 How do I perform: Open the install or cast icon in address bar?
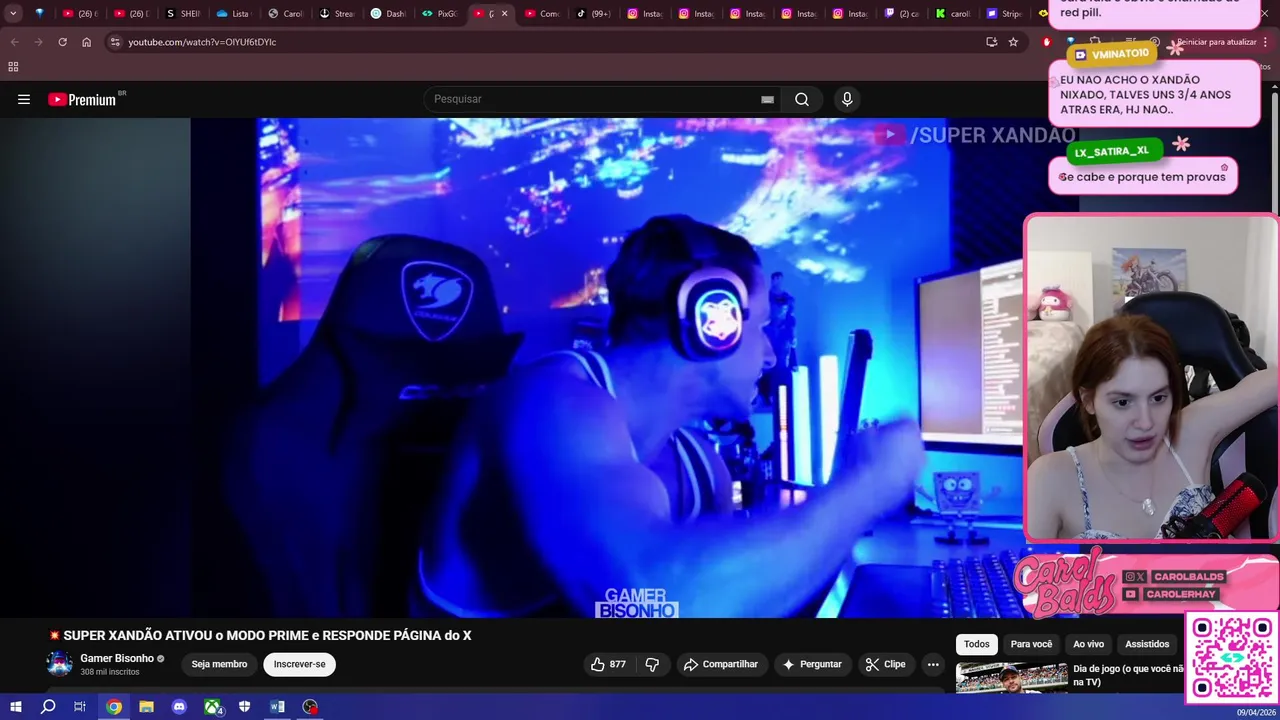[x=991, y=42]
